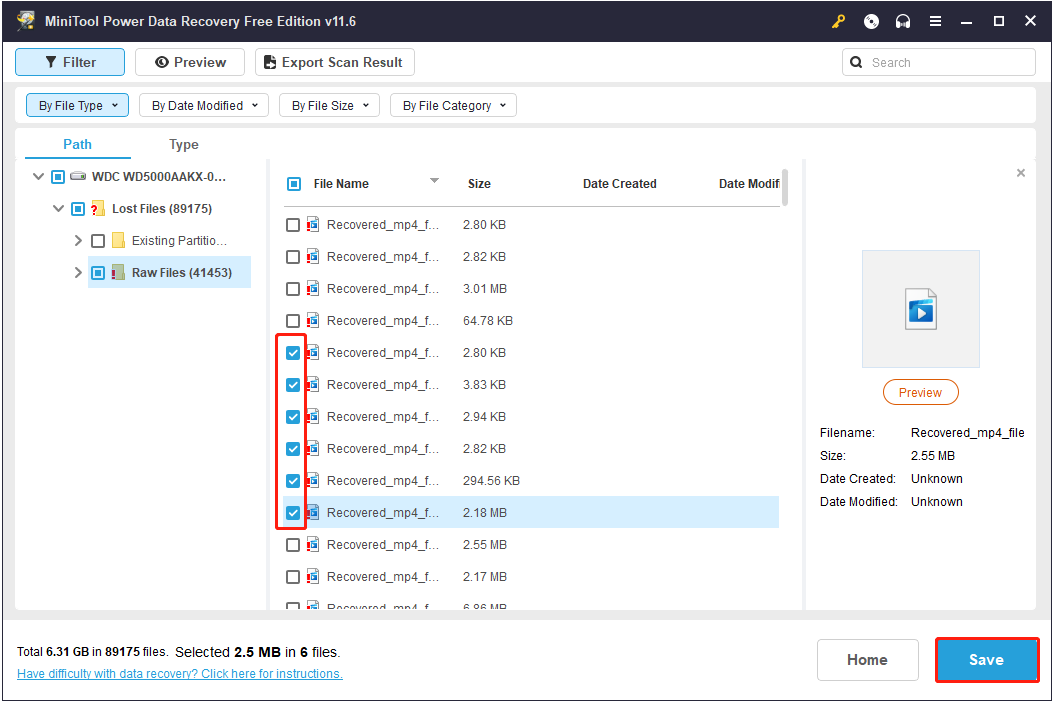Toggle the Raw Files (41453) checkbox
The width and height of the screenshot is (1054, 704).
point(98,273)
